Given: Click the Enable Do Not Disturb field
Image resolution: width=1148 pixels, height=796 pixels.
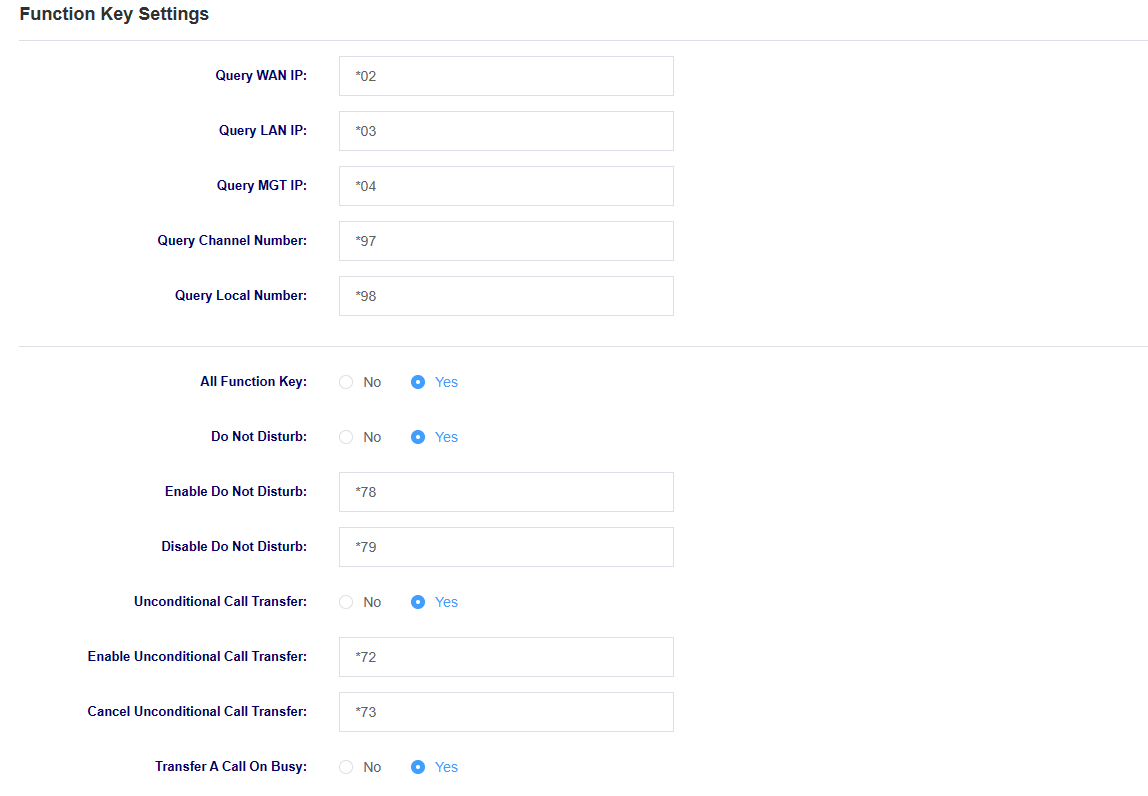Looking at the screenshot, I should [506, 492].
